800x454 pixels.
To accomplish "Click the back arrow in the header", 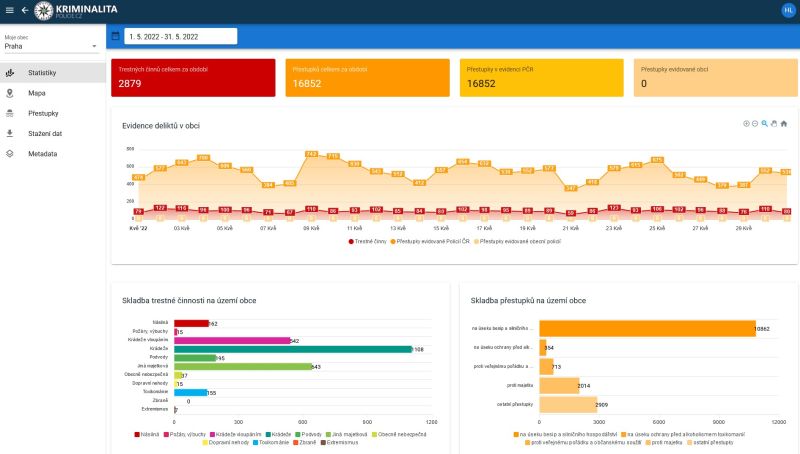I will point(25,10).
